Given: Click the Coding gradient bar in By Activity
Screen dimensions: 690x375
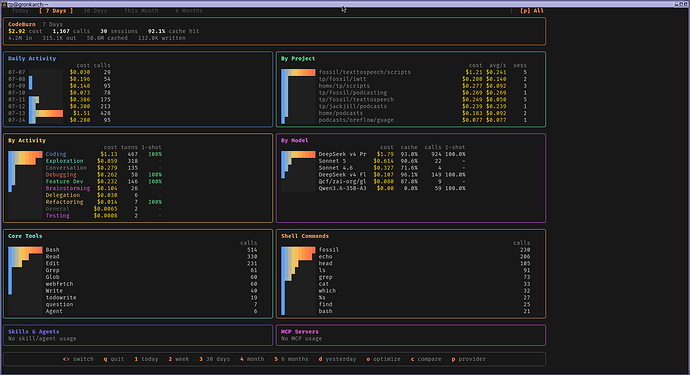Looking at the screenshot, I should [x=25, y=154].
